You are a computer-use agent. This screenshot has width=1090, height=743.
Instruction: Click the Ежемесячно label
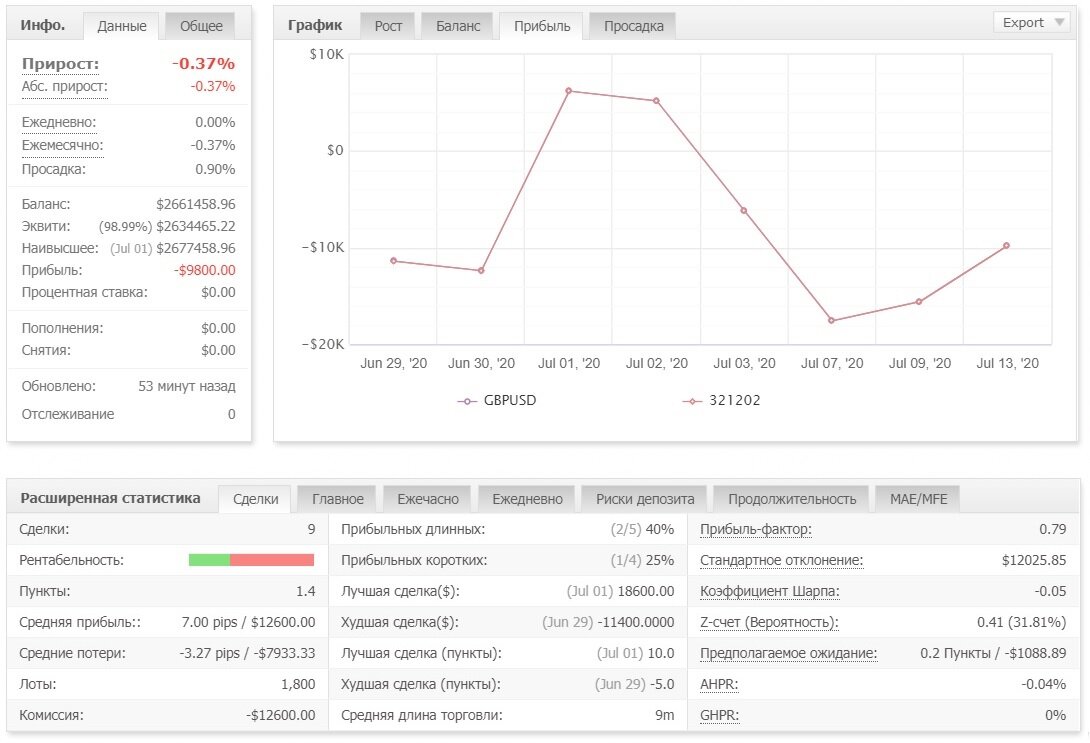click(x=63, y=145)
